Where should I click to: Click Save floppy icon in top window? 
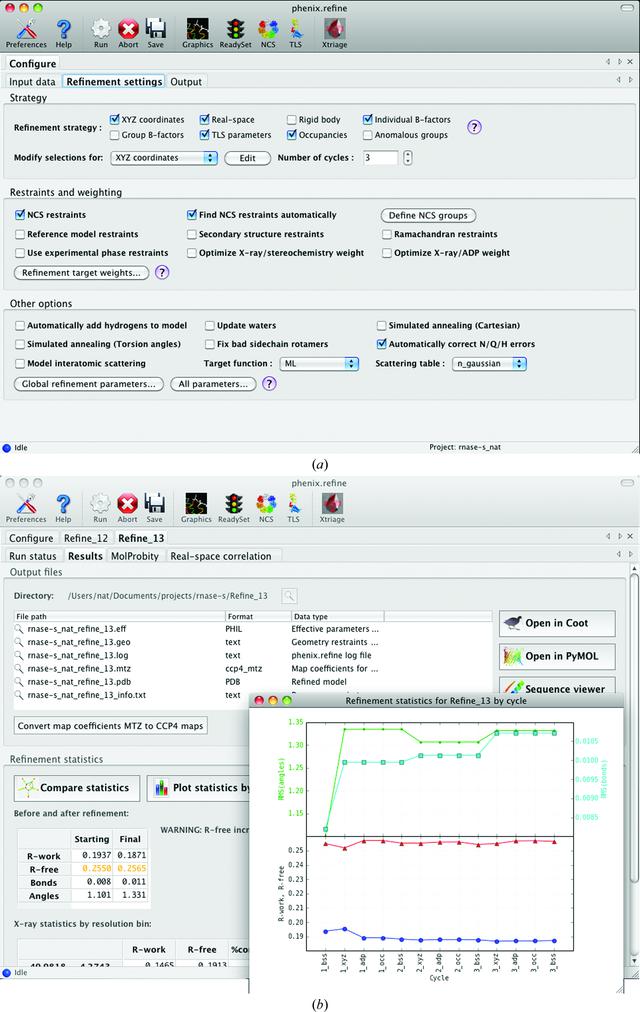pyautogui.click(x=155, y=33)
